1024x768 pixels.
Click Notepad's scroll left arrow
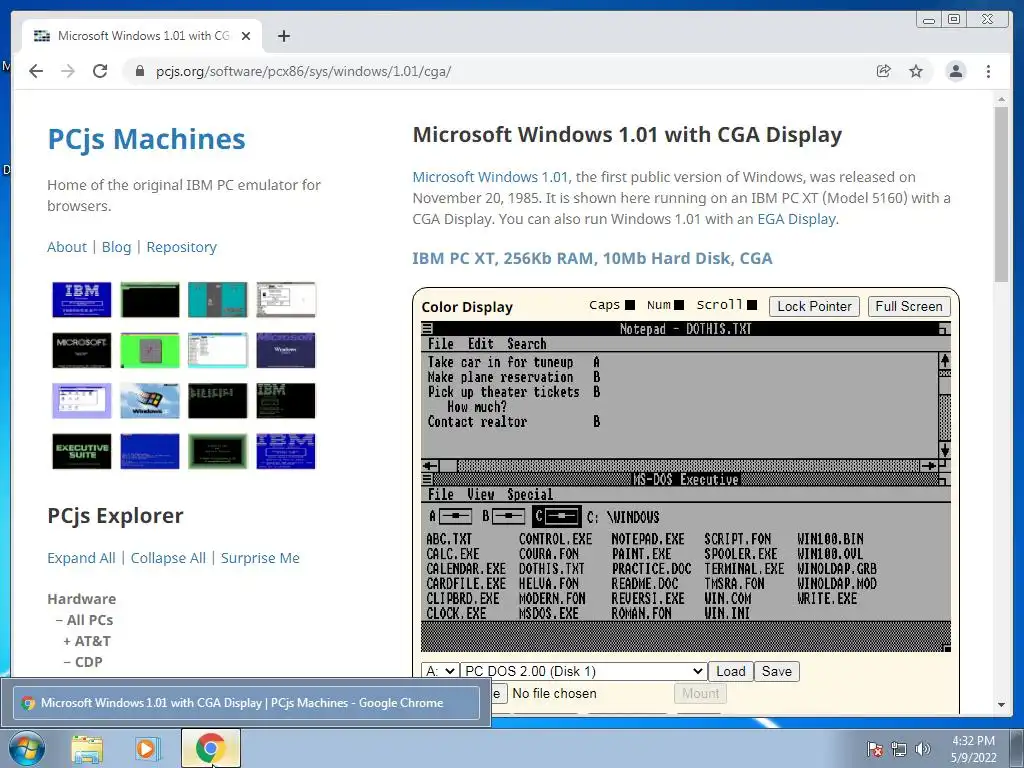(x=430, y=466)
